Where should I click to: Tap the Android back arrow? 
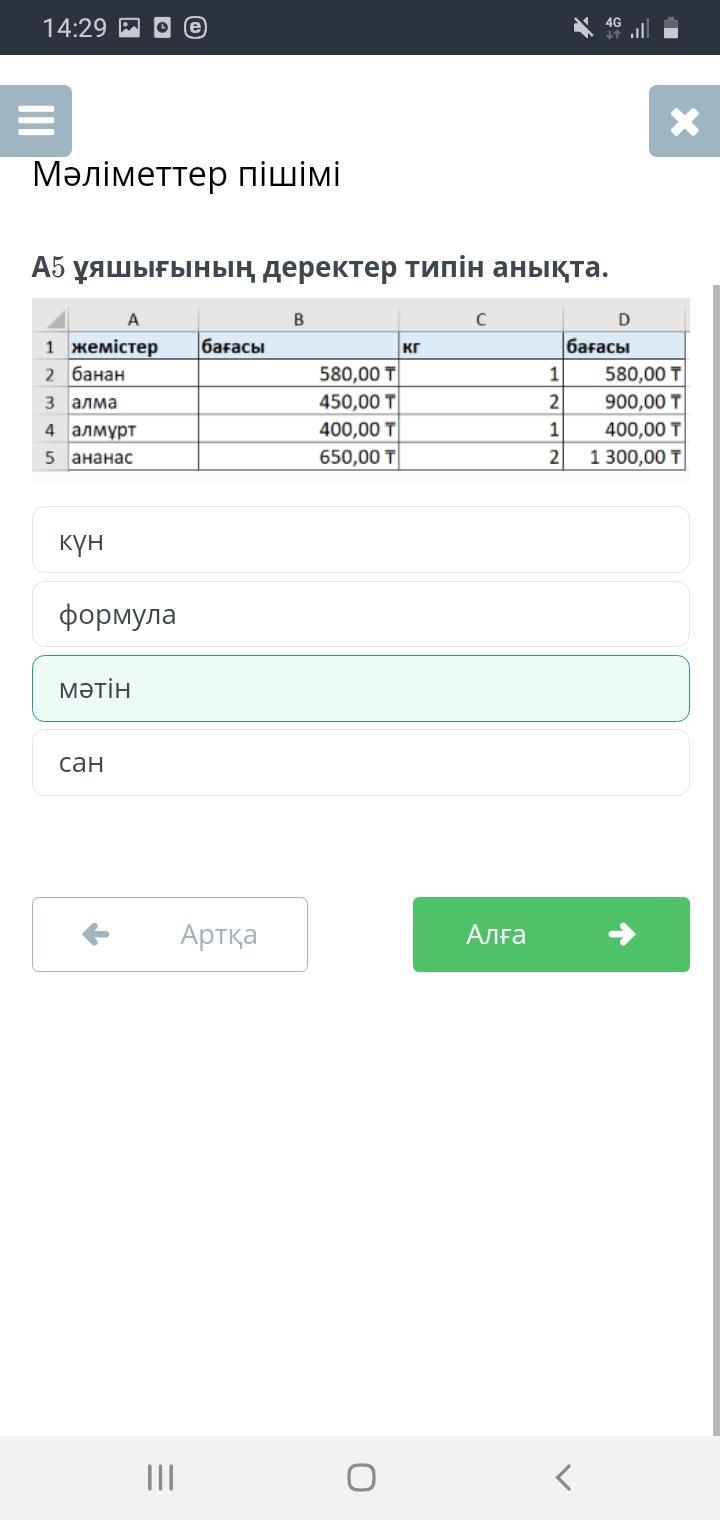[563, 1477]
